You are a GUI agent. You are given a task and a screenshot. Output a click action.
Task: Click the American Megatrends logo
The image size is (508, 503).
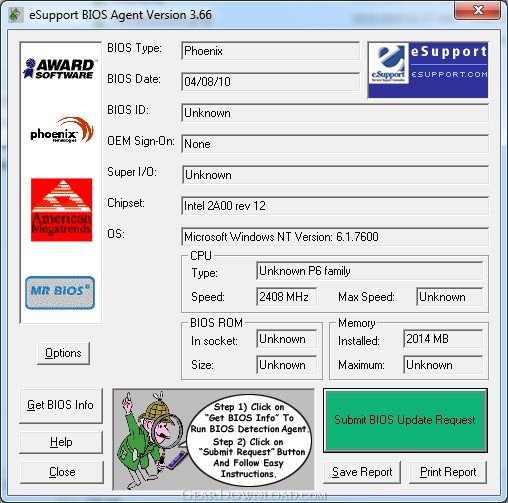[x=62, y=210]
